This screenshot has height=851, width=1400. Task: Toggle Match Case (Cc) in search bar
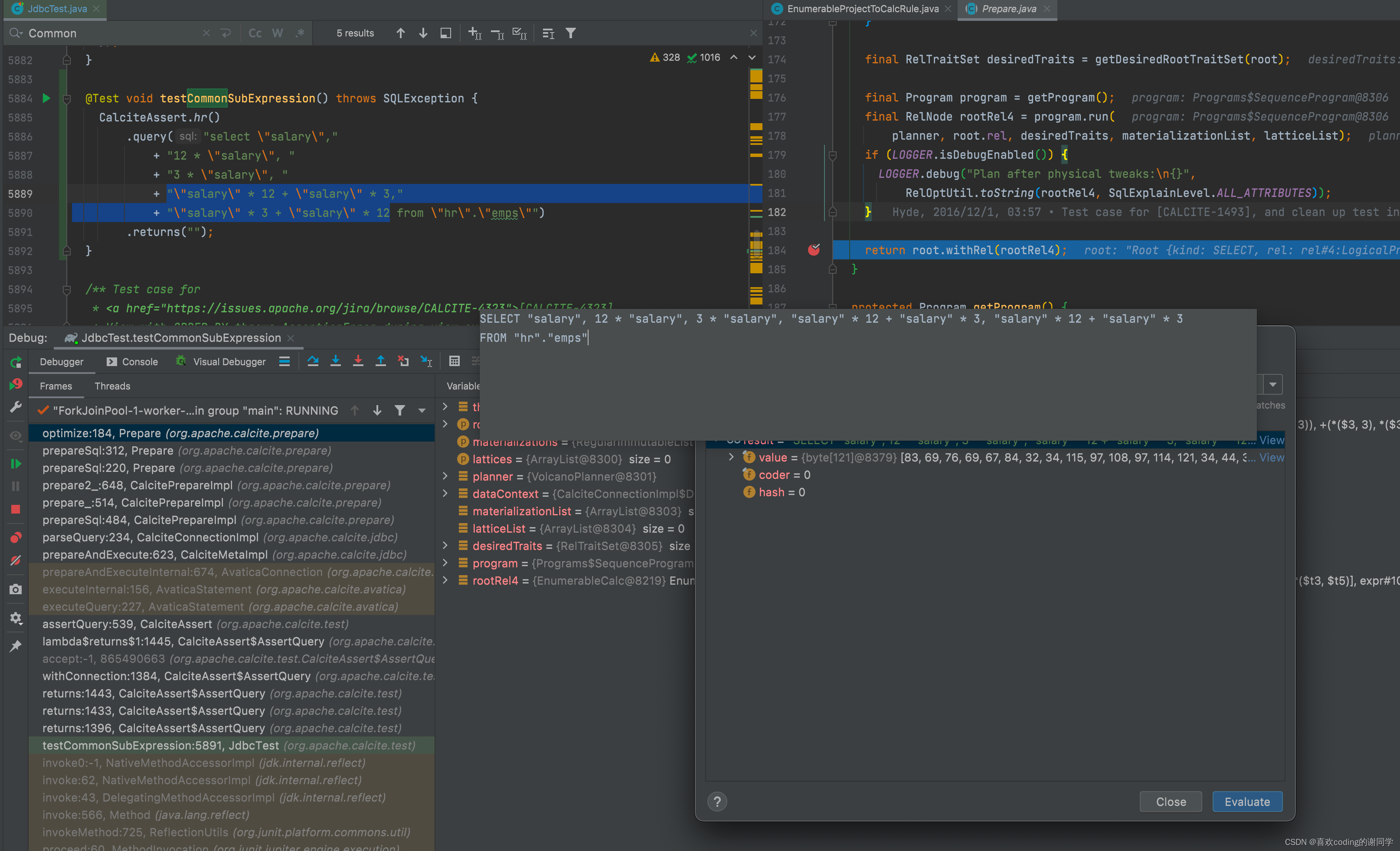[x=255, y=33]
